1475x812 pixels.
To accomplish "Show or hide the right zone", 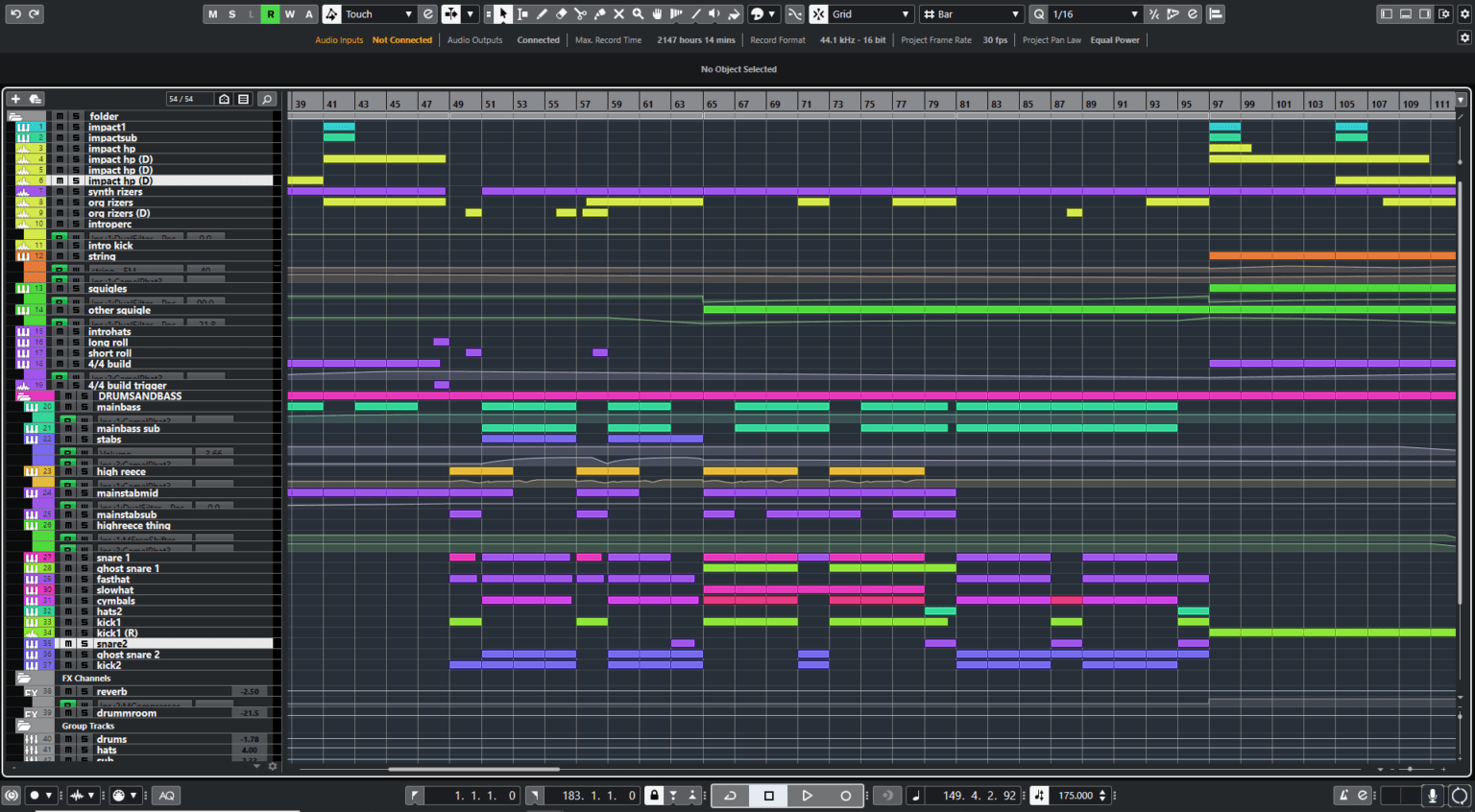I will (x=1425, y=14).
